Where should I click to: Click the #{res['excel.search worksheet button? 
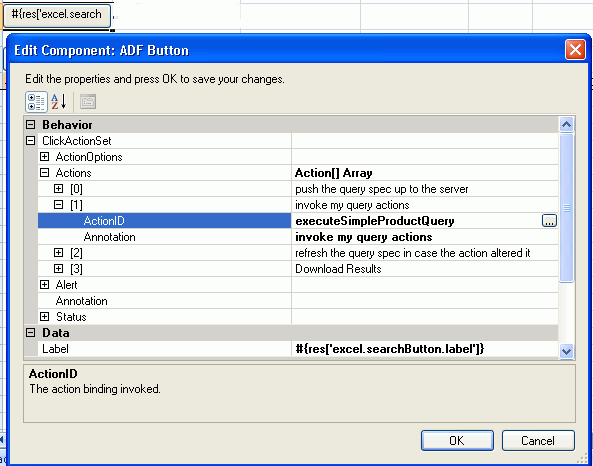(57, 15)
